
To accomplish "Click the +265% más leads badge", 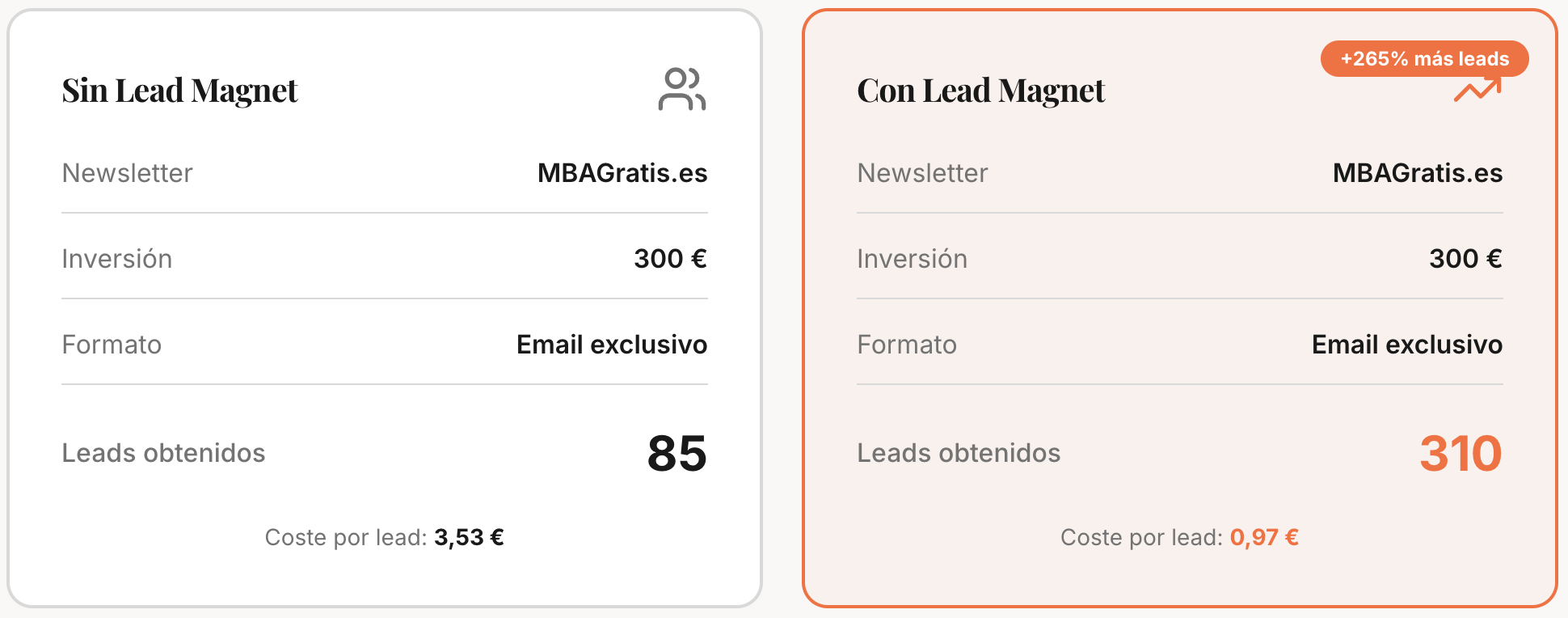I will (1424, 59).
